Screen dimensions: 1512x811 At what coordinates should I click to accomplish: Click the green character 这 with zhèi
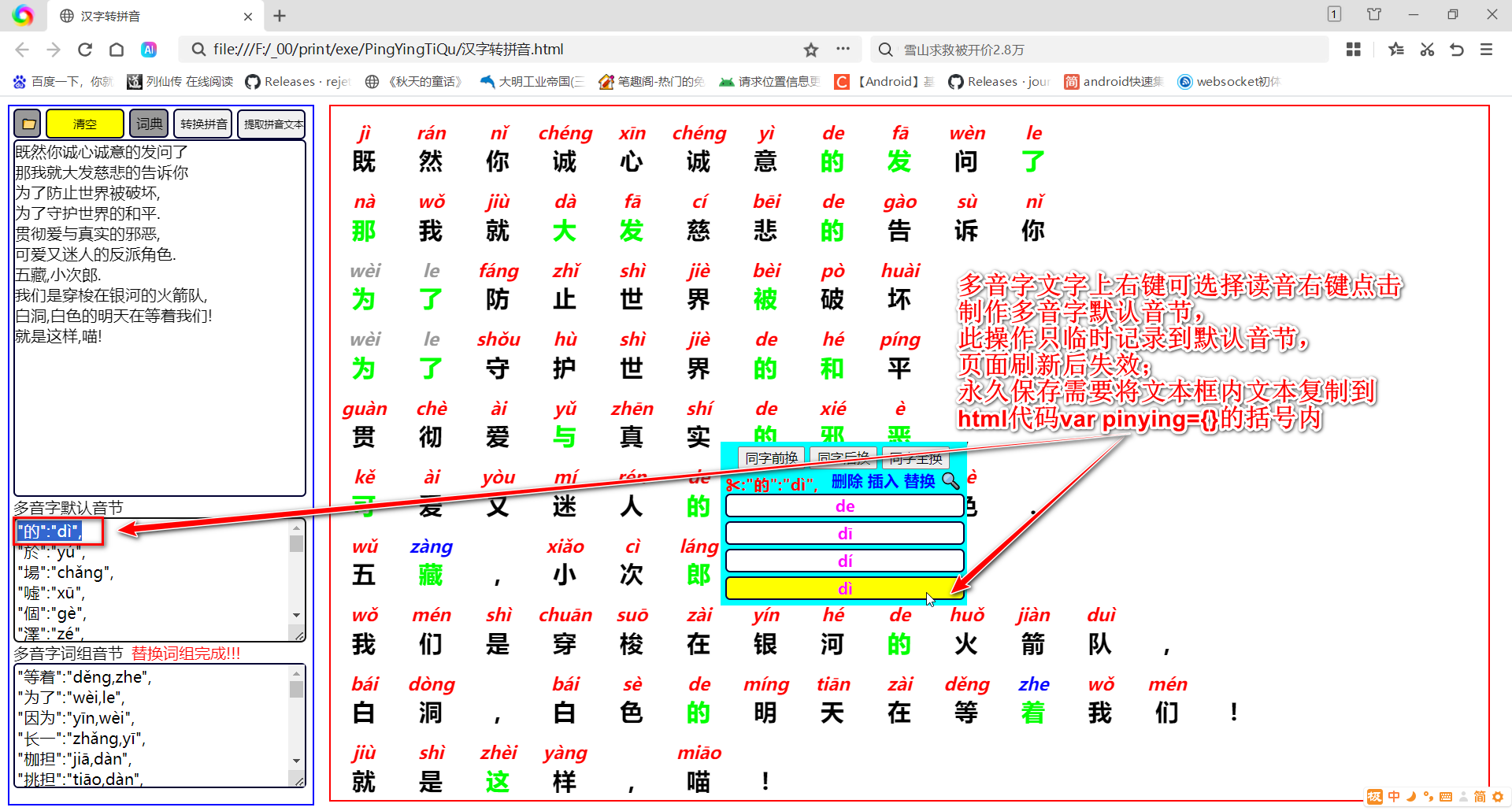click(x=497, y=782)
